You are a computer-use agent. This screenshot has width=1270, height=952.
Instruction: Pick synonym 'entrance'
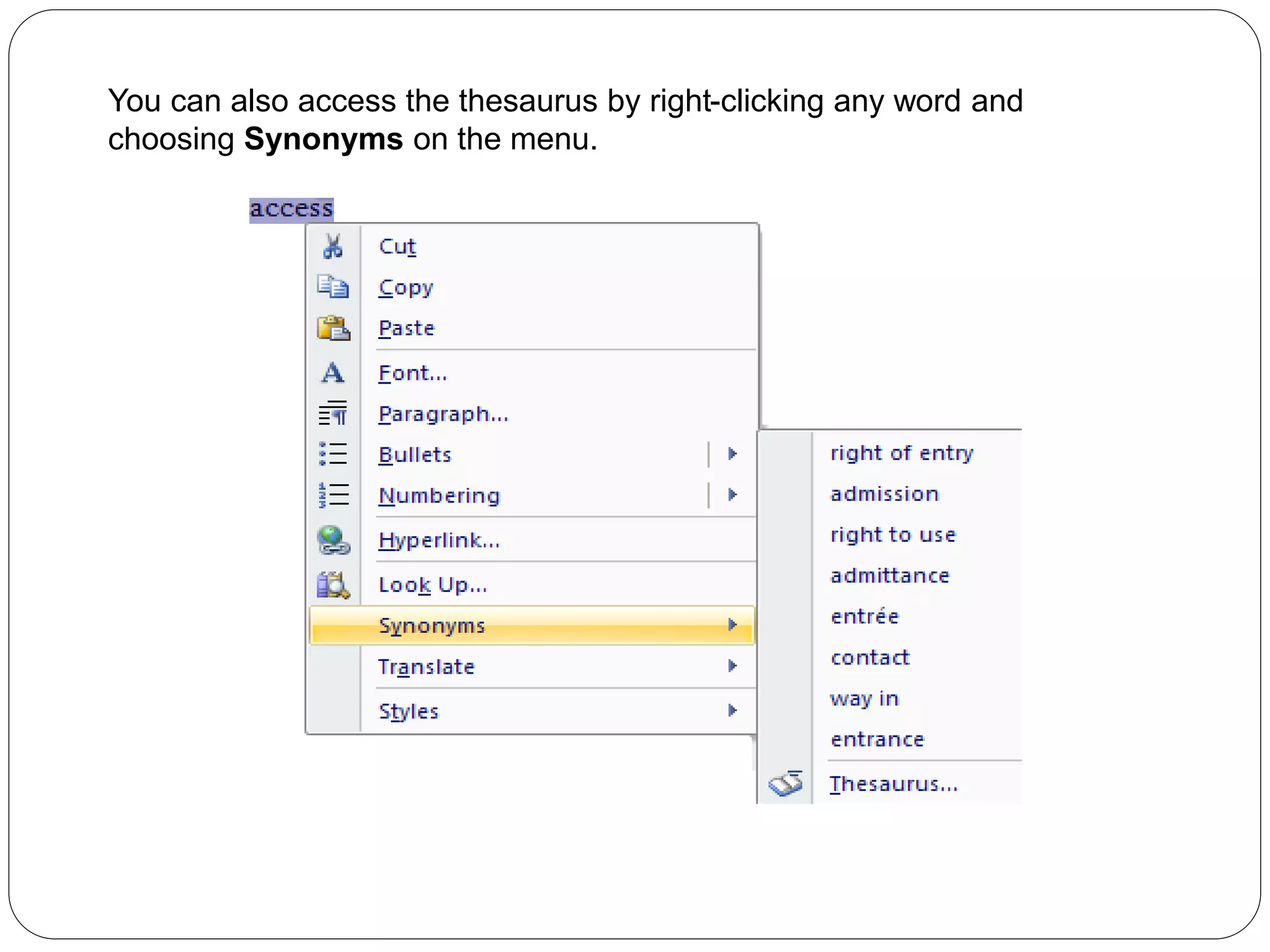point(878,739)
